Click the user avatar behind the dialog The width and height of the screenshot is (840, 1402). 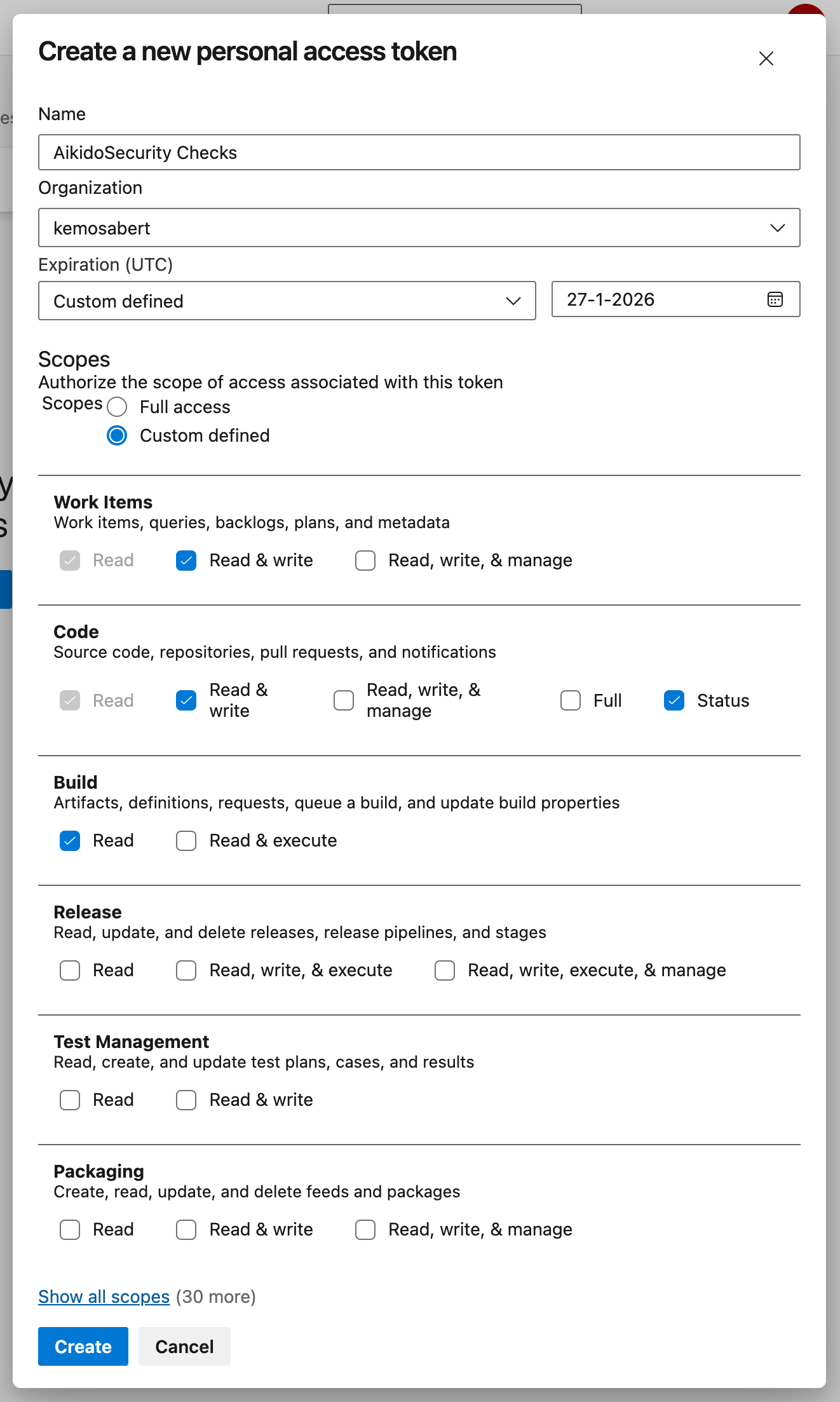(806, 9)
